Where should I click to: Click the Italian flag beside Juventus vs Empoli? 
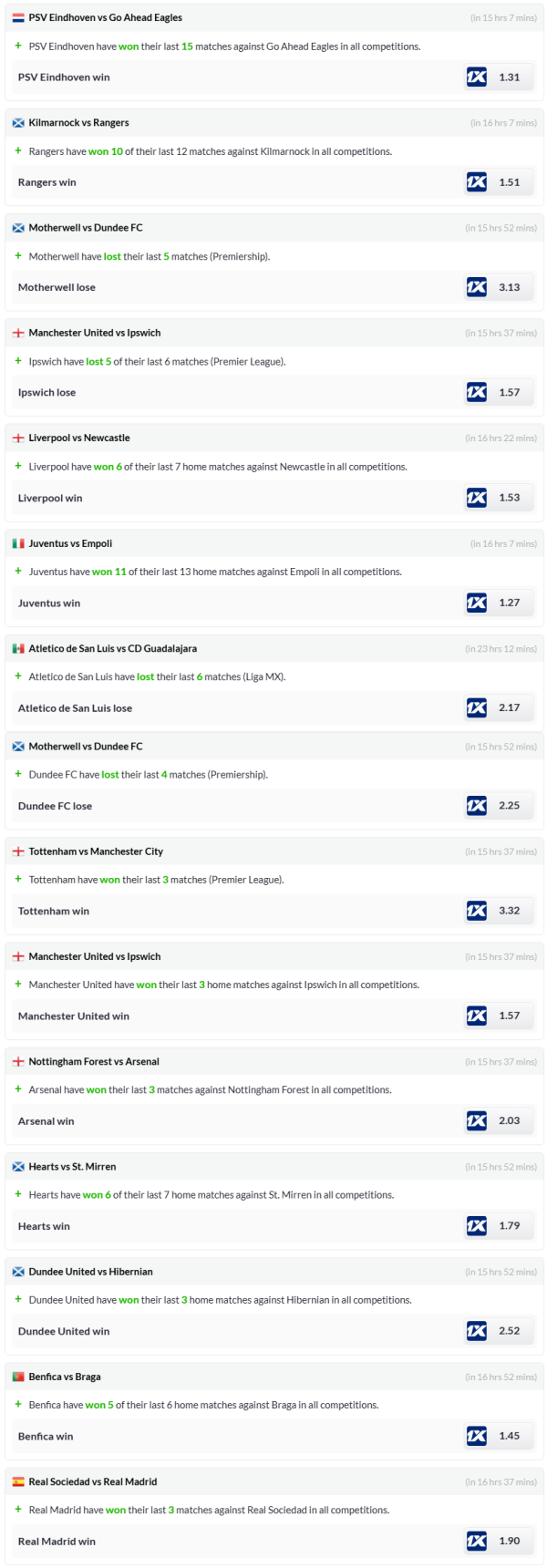pos(18,543)
